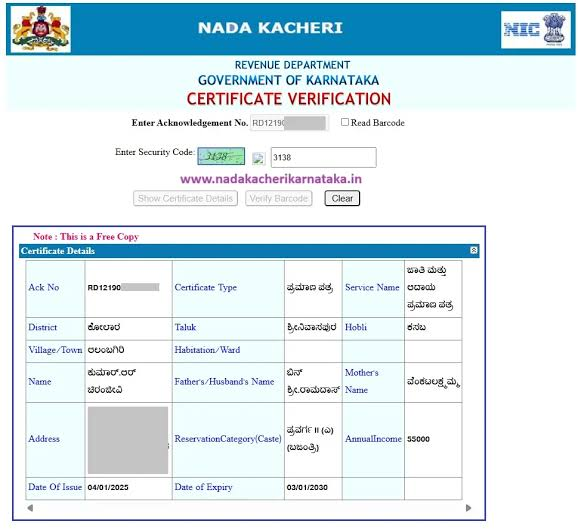Click the security code text box
This screenshot has height=530, width=578.
pos(324,157)
